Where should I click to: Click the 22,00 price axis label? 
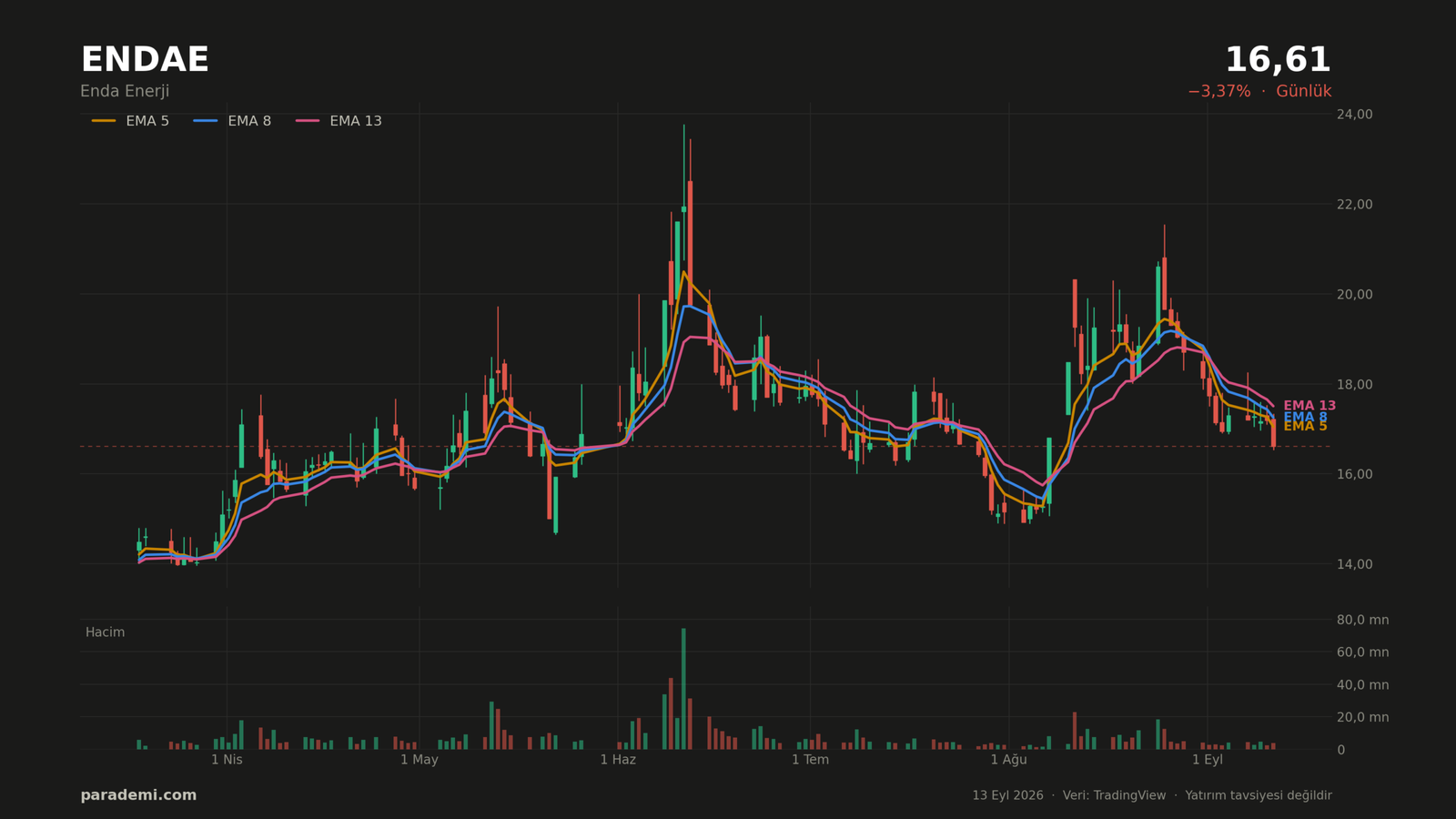tap(1354, 205)
